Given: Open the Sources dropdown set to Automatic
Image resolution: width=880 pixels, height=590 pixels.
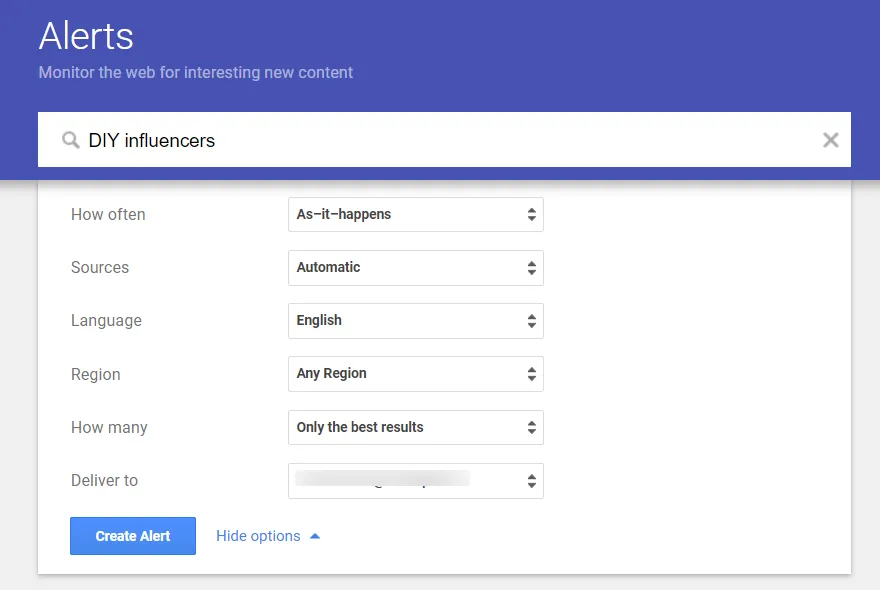Looking at the screenshot, I should 415,267.
